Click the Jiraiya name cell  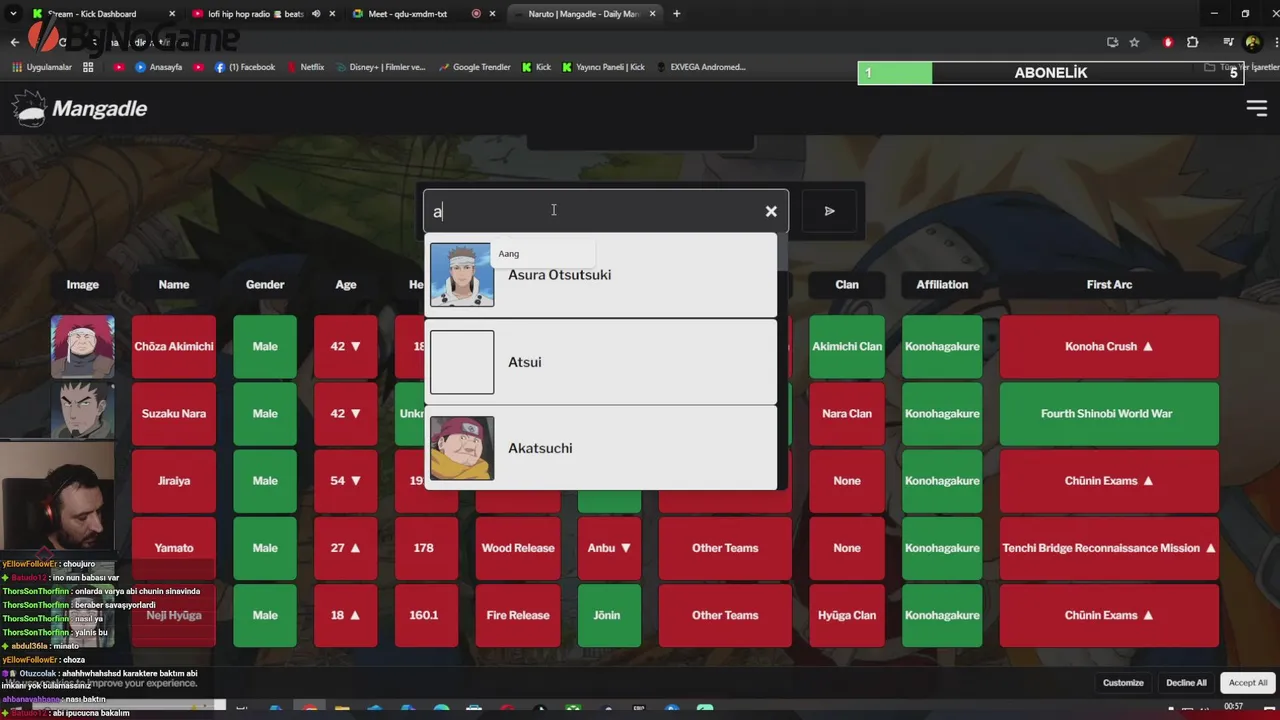click(x=174, y=481)
